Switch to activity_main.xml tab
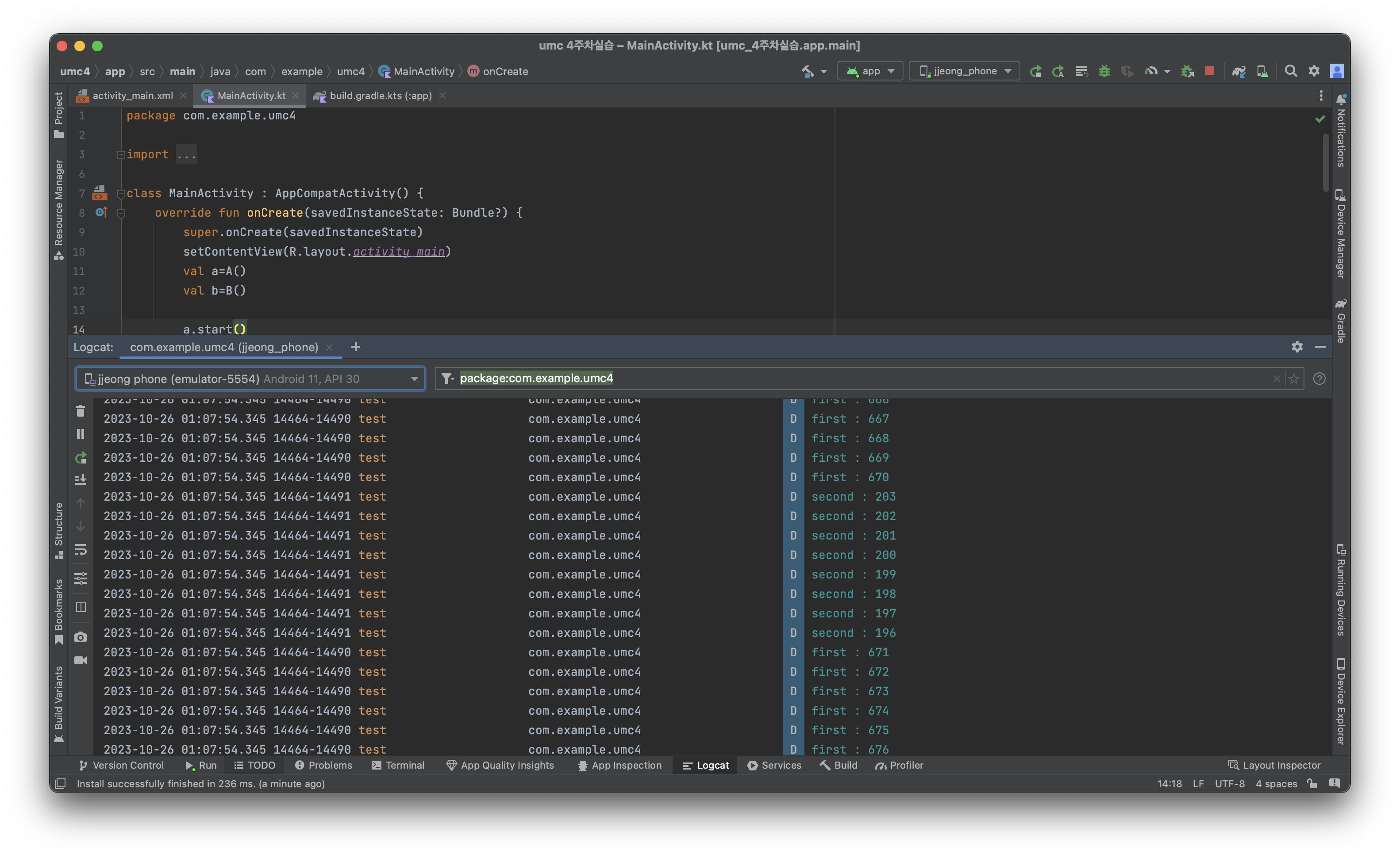1400x858 pixels. coord(132,96)
